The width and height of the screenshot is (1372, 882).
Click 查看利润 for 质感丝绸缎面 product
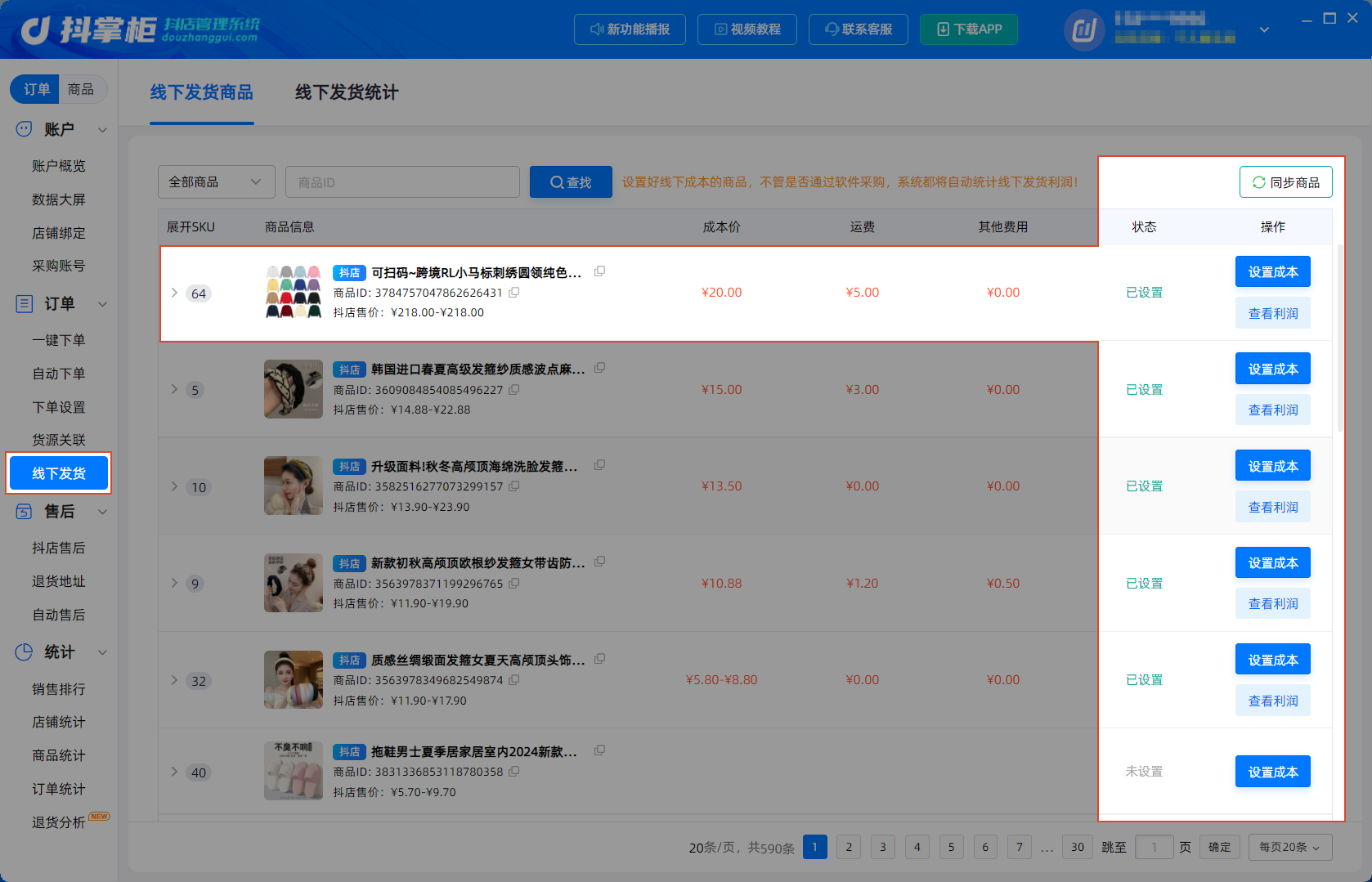pyautogui.click(x=1273, y=701)
